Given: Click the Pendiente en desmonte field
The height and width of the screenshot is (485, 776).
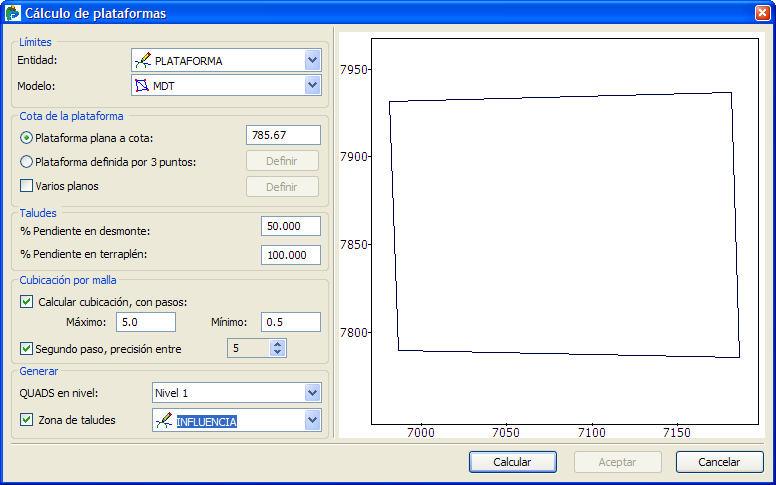Looking at the screenshot, I should (x=290, y=227).
